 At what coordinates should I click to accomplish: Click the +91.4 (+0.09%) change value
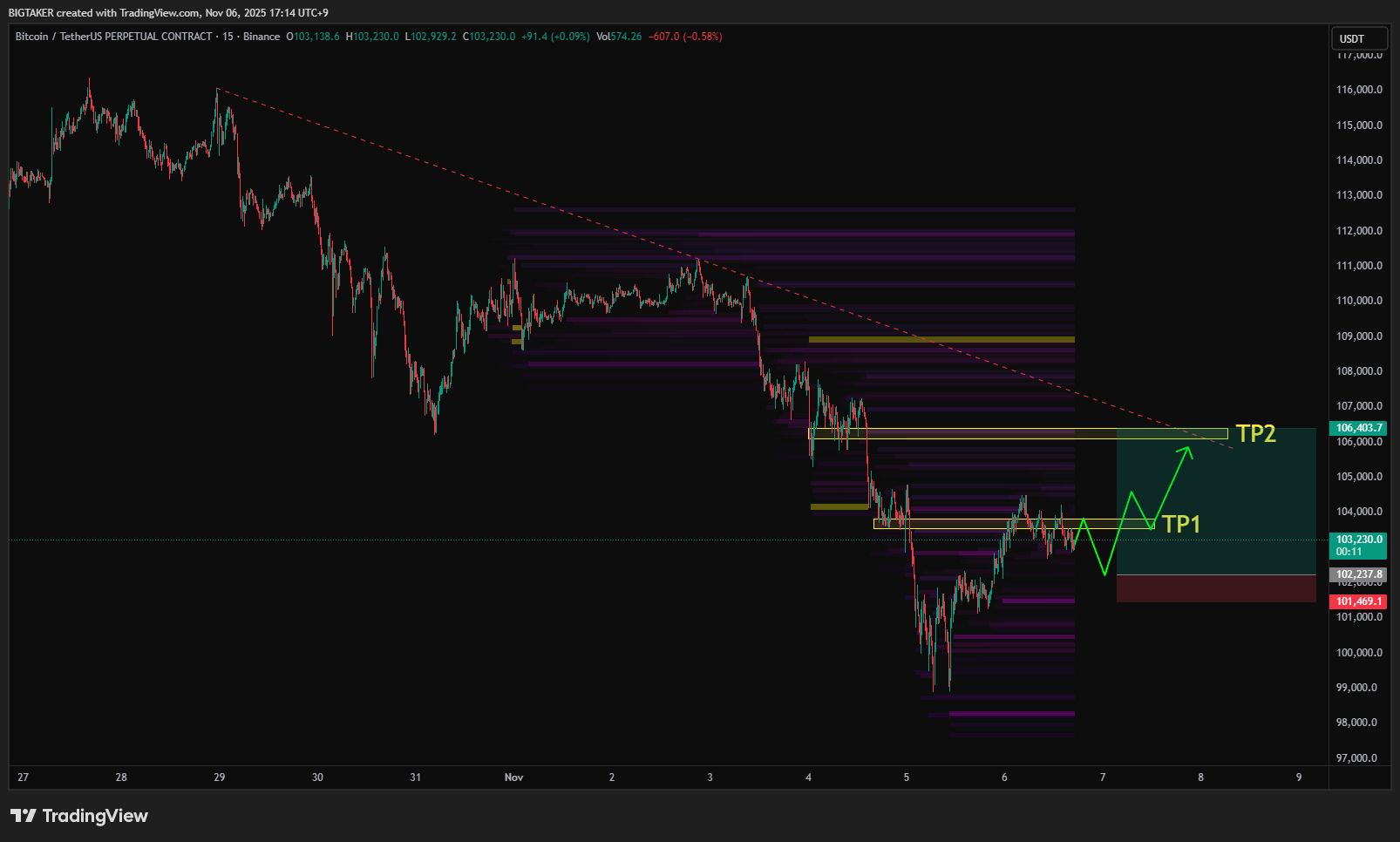coord(555,37)
